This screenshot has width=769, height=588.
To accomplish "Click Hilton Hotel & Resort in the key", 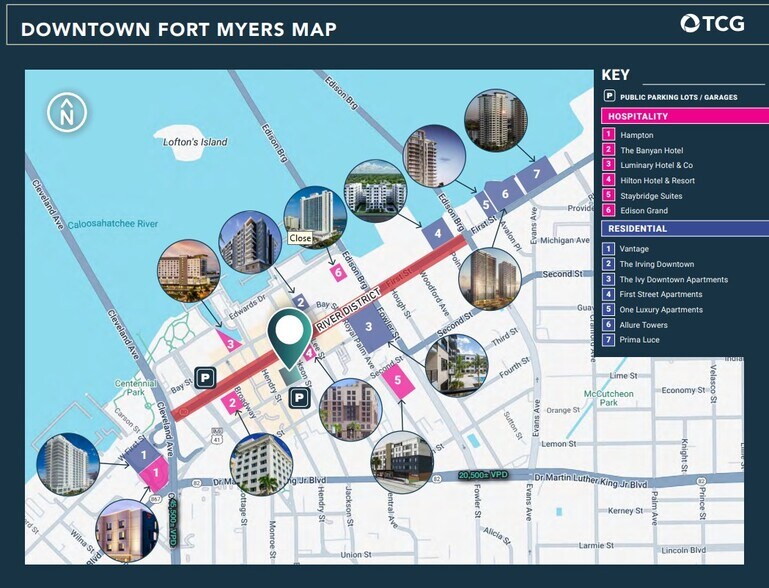I will [x=657, y=181].
